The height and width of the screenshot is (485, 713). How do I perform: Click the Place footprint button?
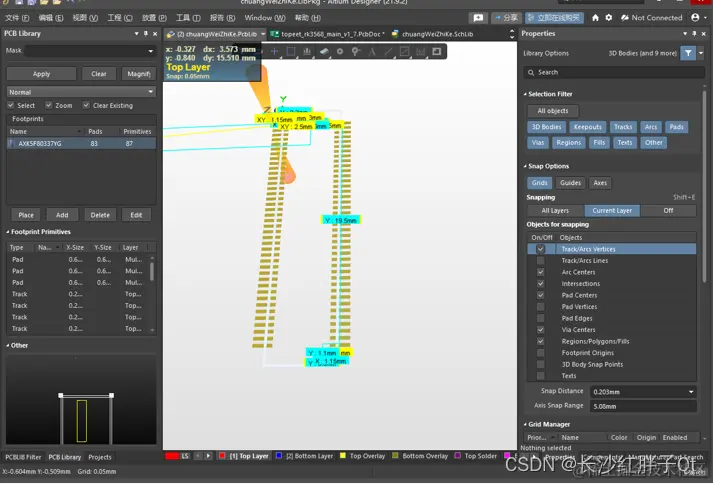pos(26,215)
